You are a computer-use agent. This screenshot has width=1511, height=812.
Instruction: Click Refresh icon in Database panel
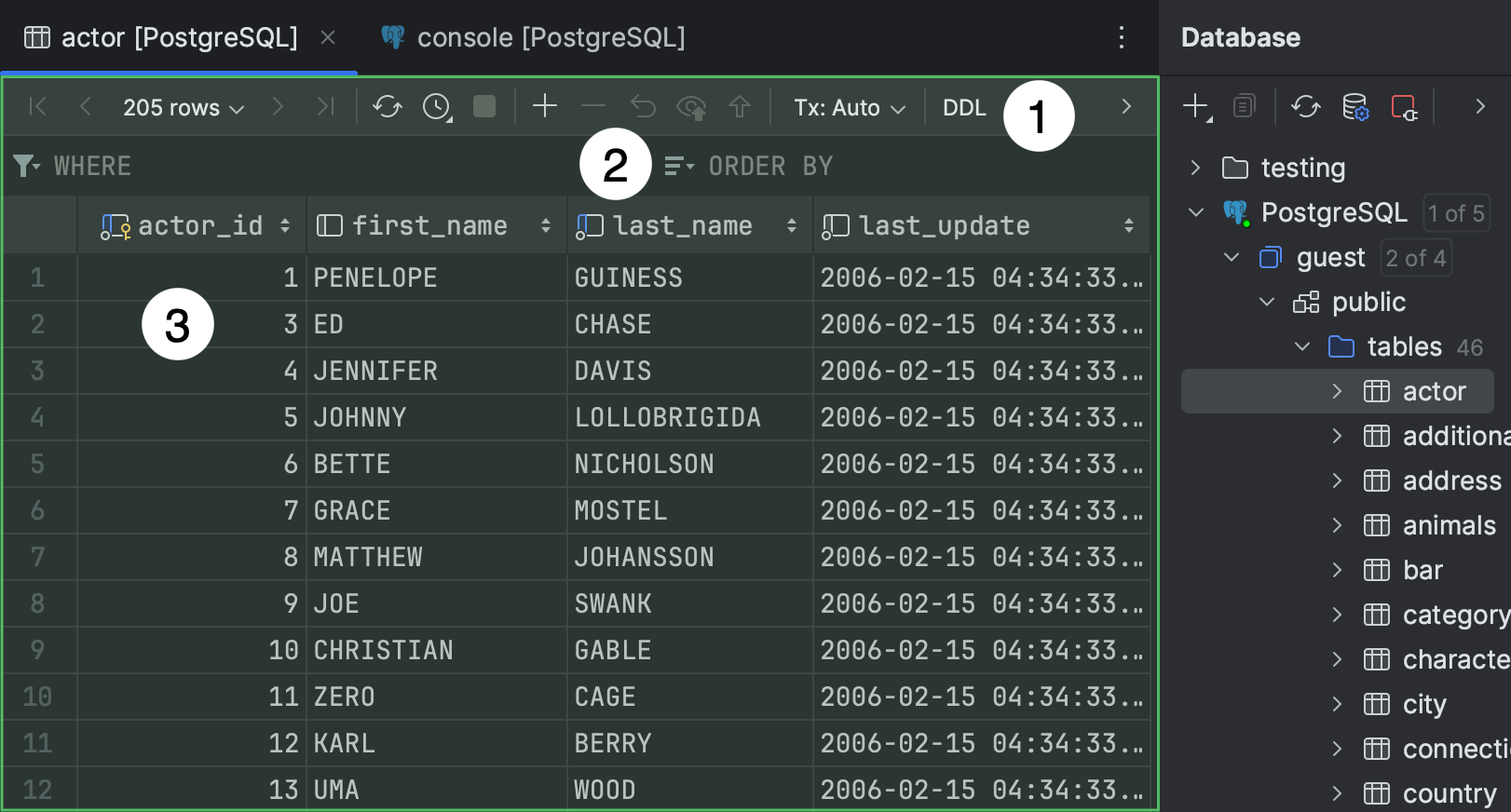(x=1305, y=107)
